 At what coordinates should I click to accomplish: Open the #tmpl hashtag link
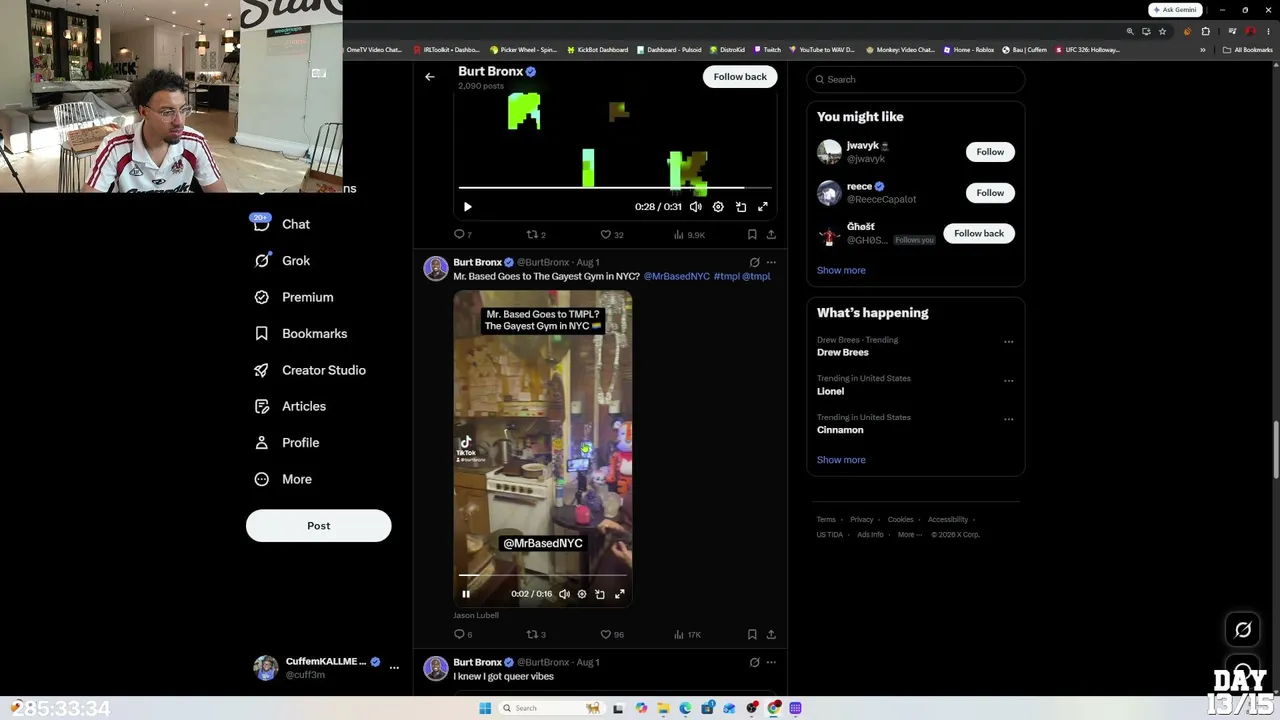click(727, 276)
